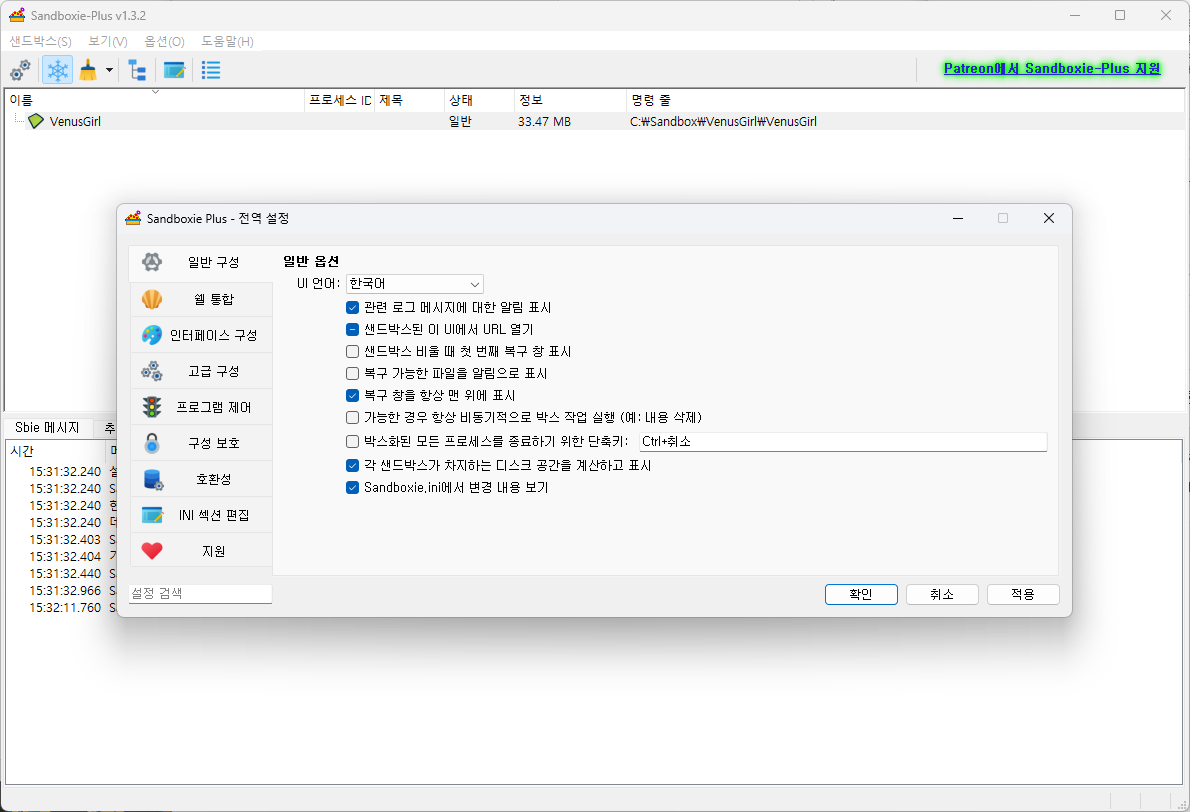Select log entry 15:32:11.760
1190x812 pixels.
point(65,608)
